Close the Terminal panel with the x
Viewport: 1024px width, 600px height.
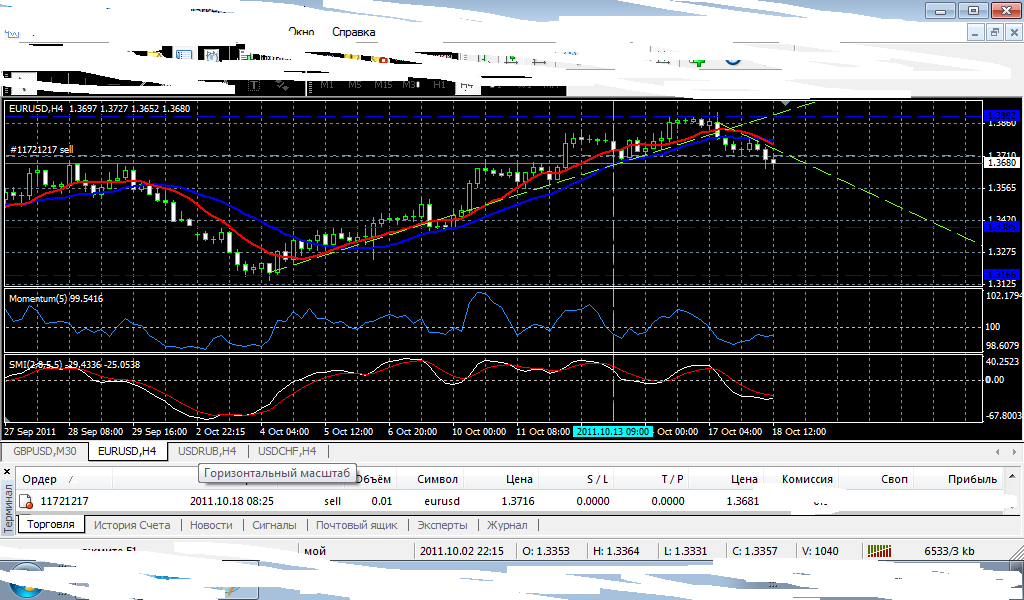point(7,471)
